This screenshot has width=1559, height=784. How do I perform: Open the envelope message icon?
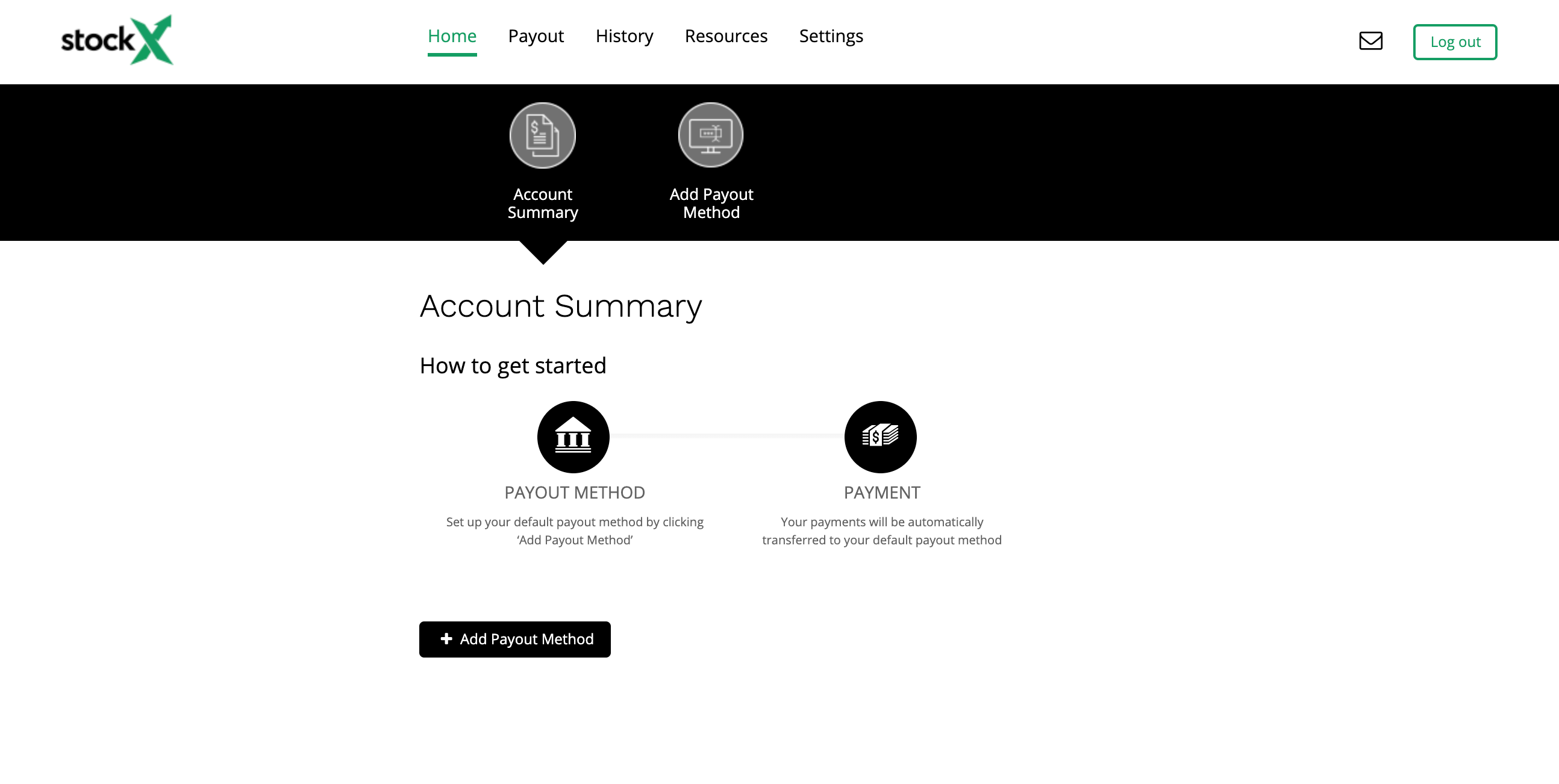click(x=1370, y=41)
